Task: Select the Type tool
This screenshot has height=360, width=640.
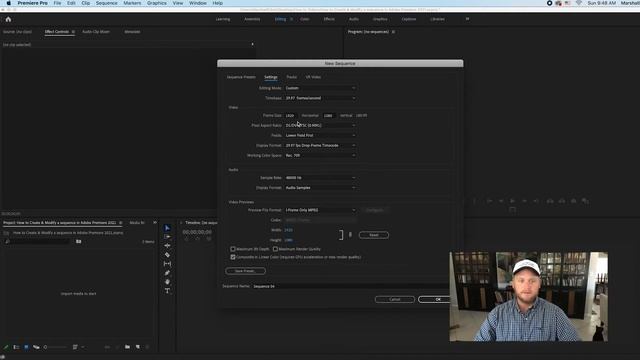Action: 167,291
